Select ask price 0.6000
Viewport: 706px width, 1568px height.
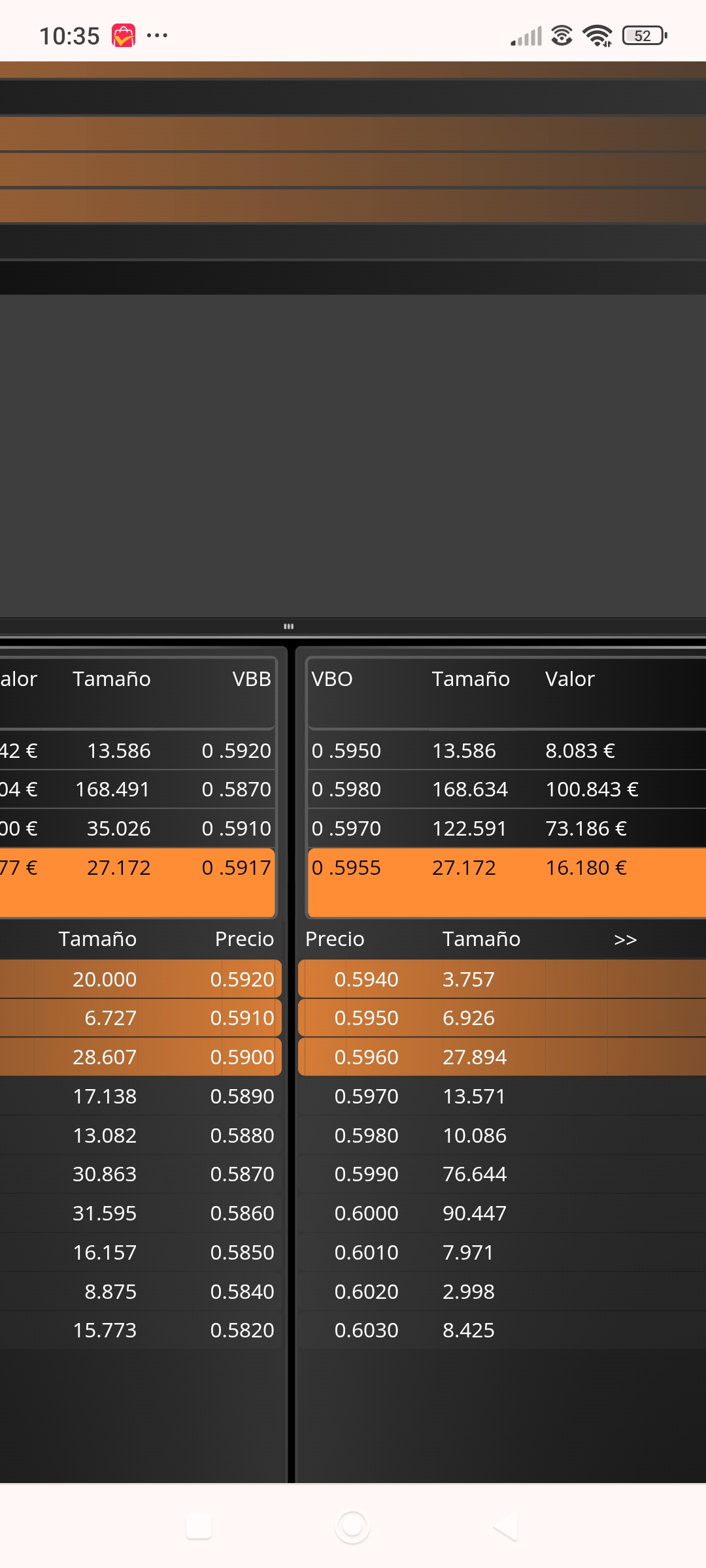coord(366,1213)
